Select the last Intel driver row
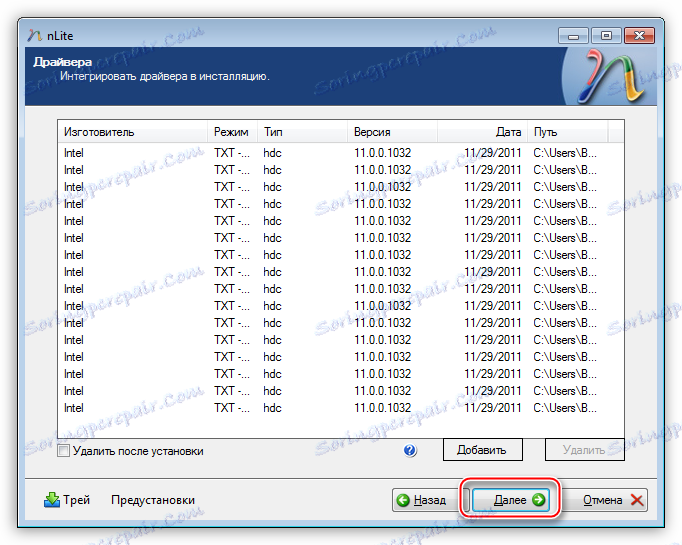 coord(341,408)
